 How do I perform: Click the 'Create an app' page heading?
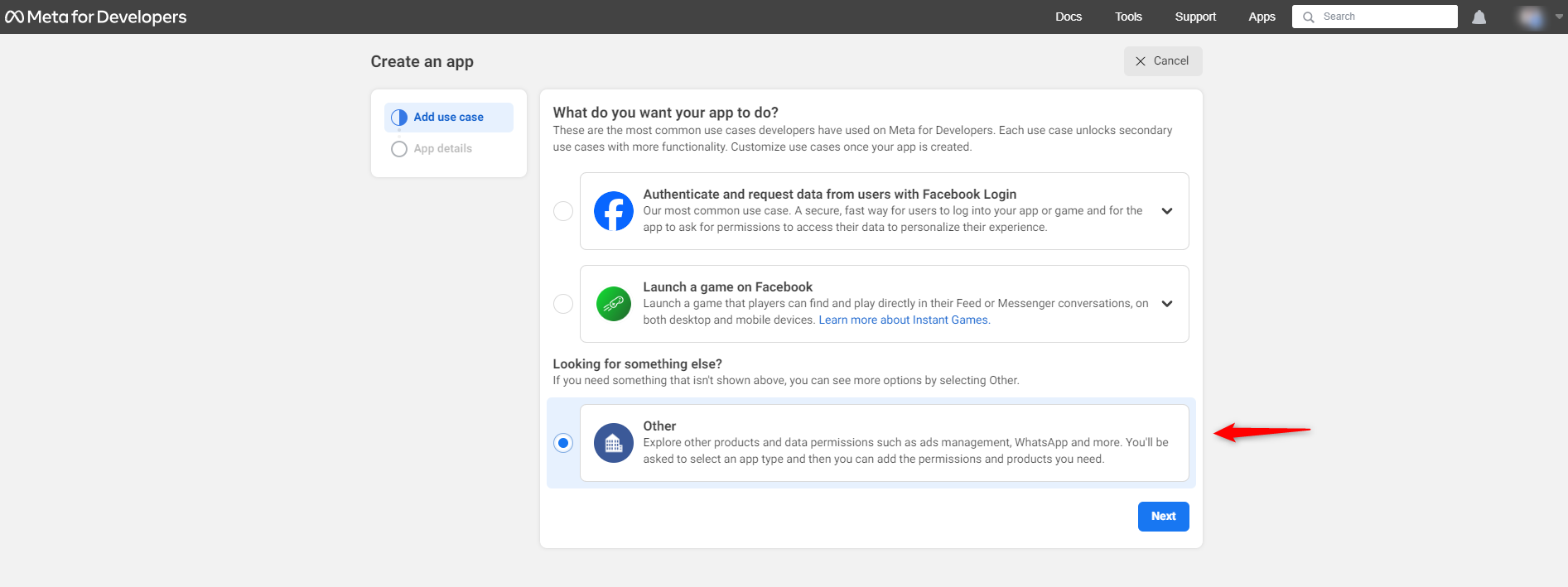[x=422, y=62]
